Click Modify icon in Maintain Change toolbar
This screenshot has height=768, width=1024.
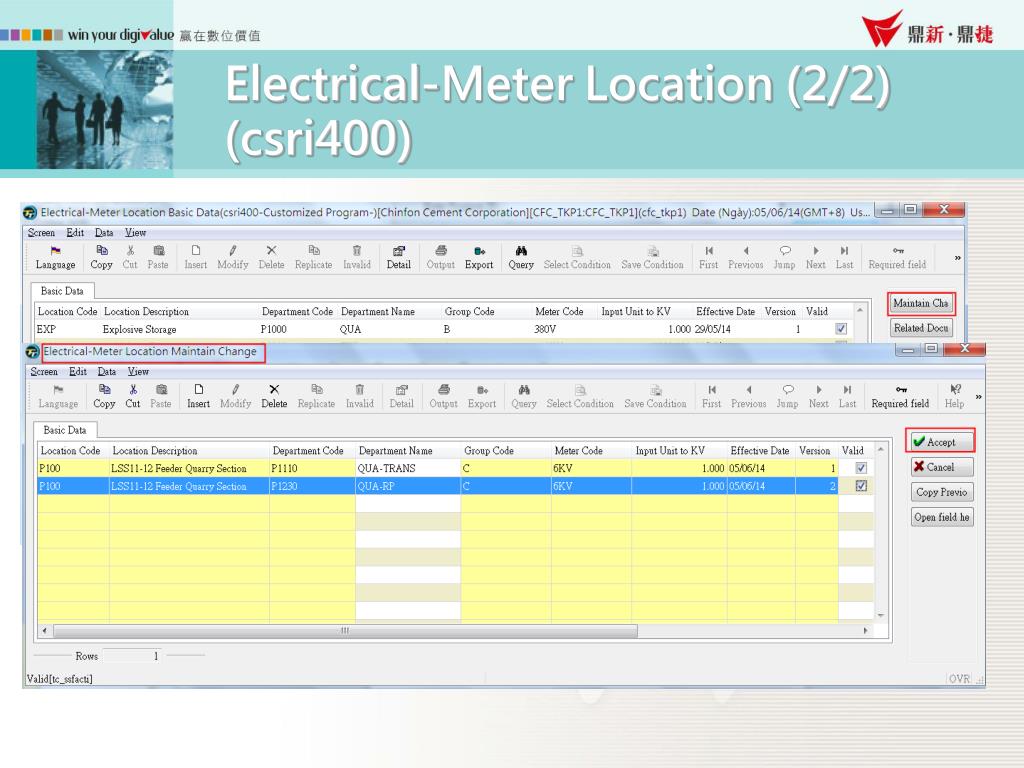[236, 389]
